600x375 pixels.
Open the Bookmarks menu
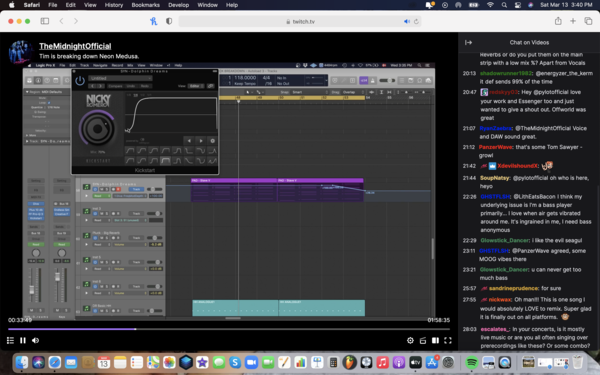pyautogui.click(x=145, y=5)
